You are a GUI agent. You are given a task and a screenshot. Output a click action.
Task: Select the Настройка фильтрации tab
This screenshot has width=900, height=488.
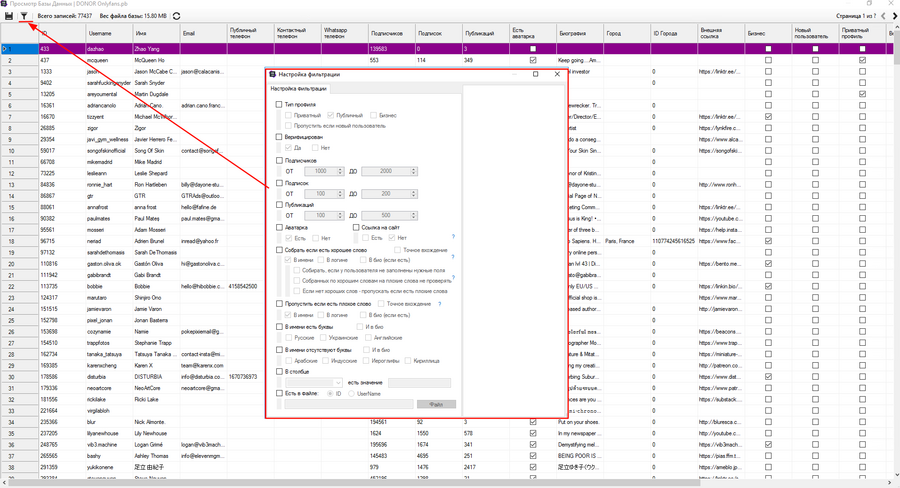pos(298,89)
